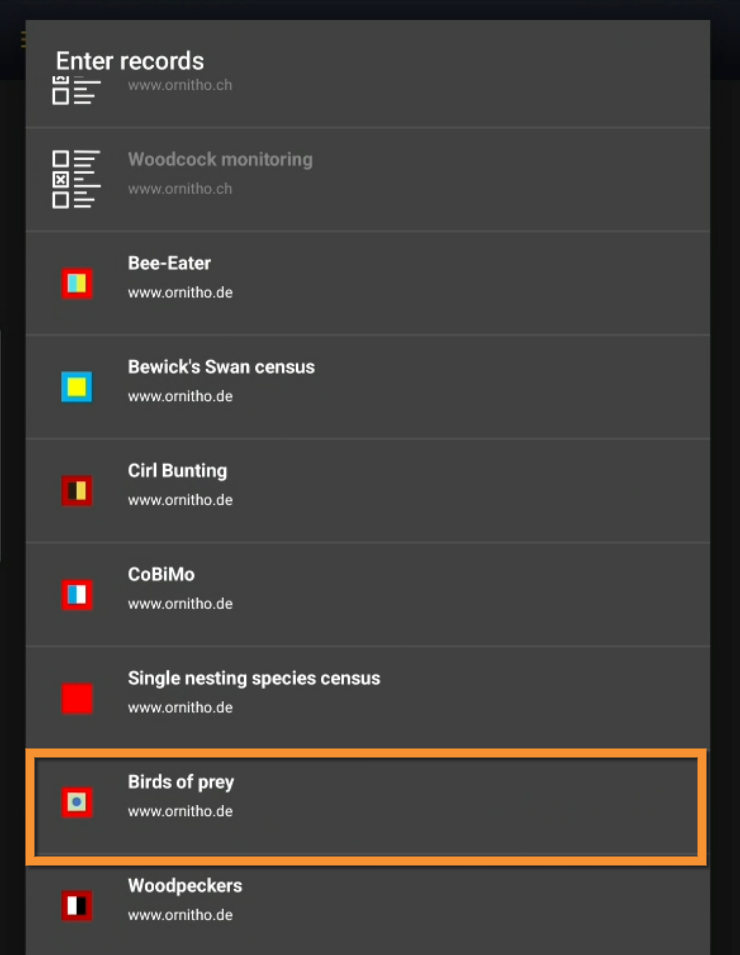
Task: Click the Cirl Bunting protocol icon
Action: 77,491
